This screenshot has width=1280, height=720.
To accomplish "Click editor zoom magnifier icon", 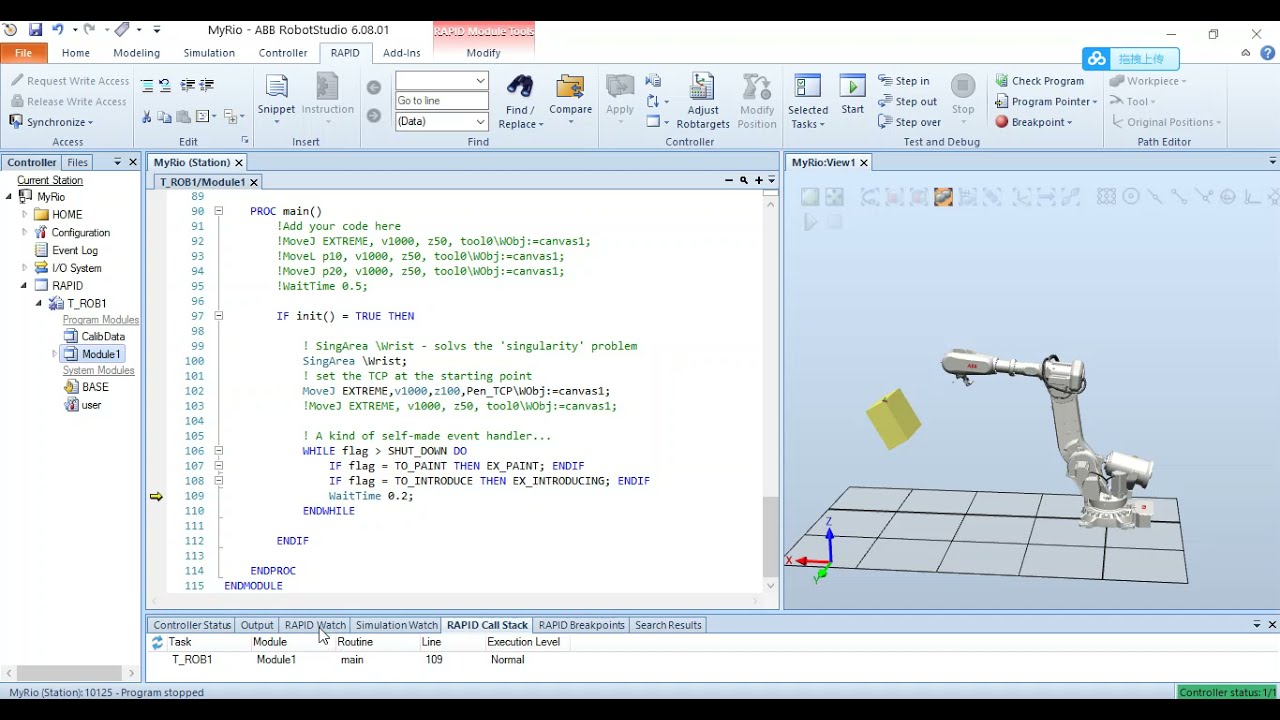I will [x=744, y=181].
